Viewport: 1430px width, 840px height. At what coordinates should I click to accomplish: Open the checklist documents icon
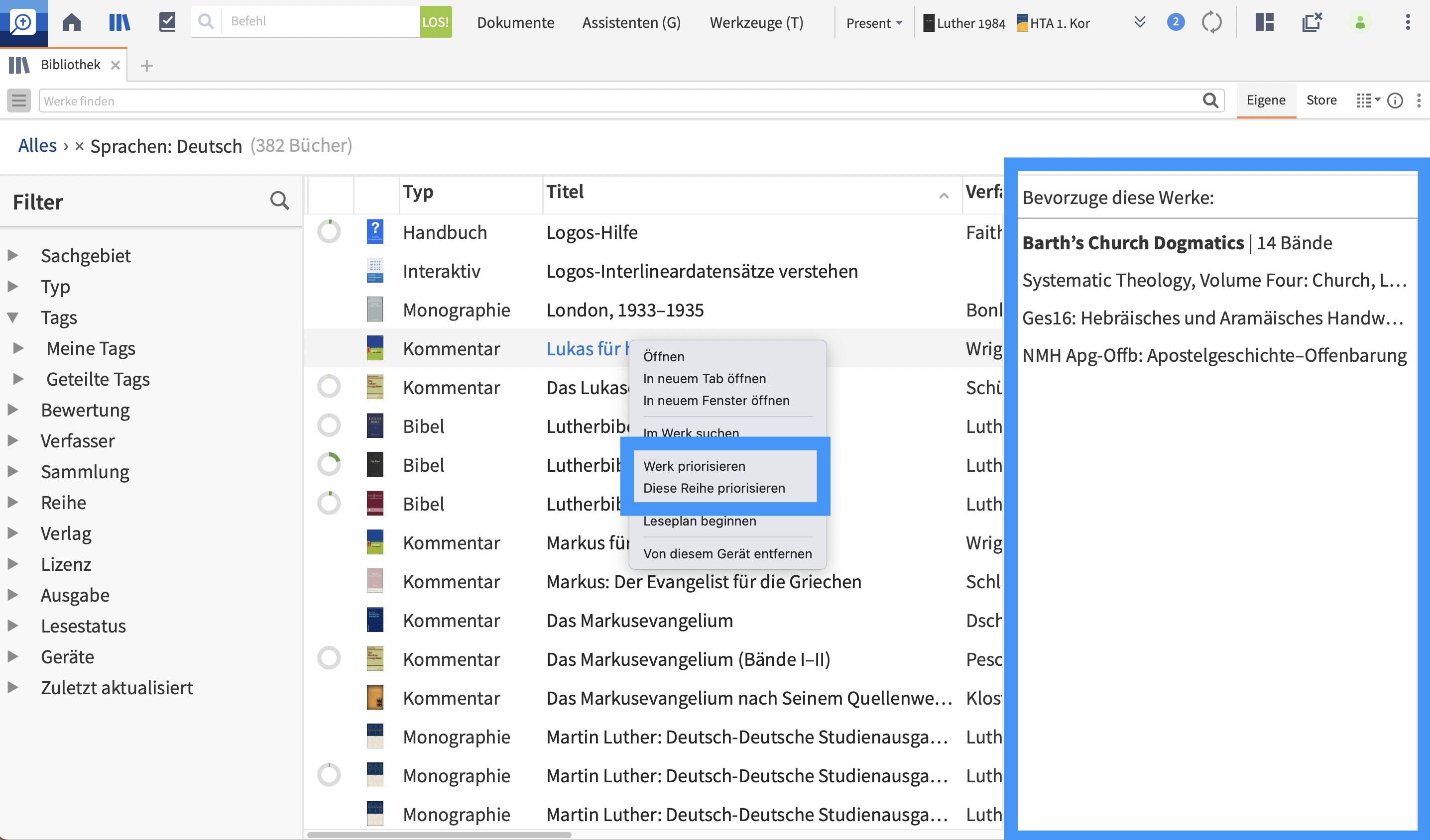[x=167, y=23]
